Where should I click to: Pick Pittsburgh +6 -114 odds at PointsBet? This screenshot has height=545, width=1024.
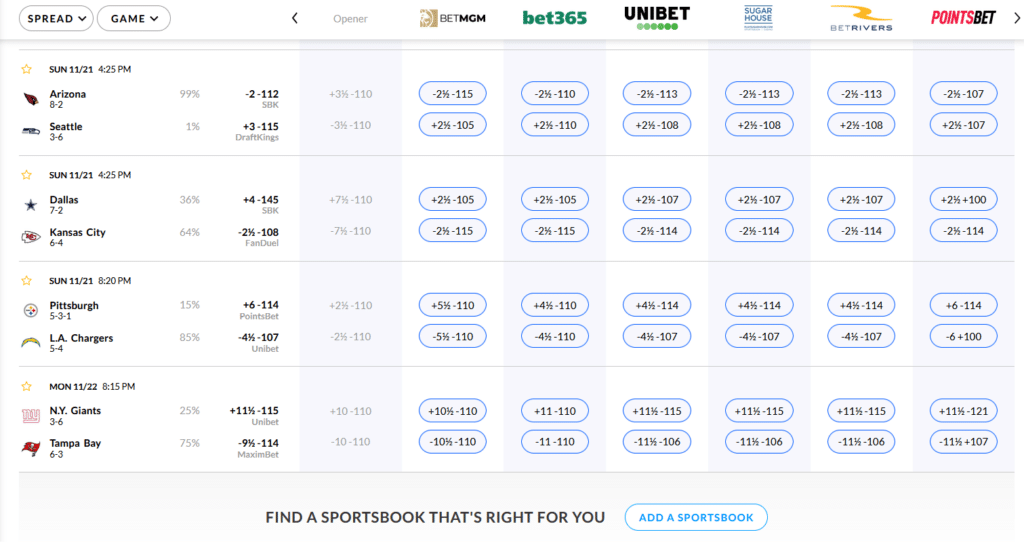tap(963, 305)
